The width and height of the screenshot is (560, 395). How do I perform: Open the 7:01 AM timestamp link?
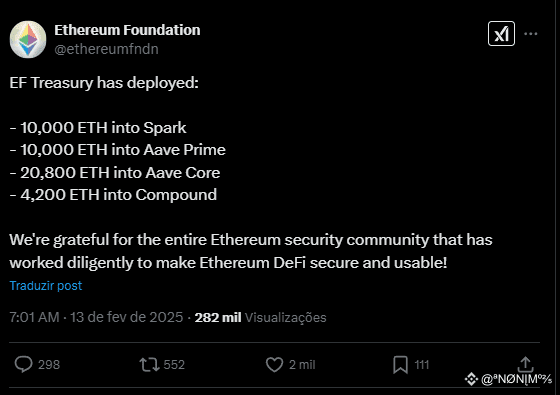pos(34,318)
